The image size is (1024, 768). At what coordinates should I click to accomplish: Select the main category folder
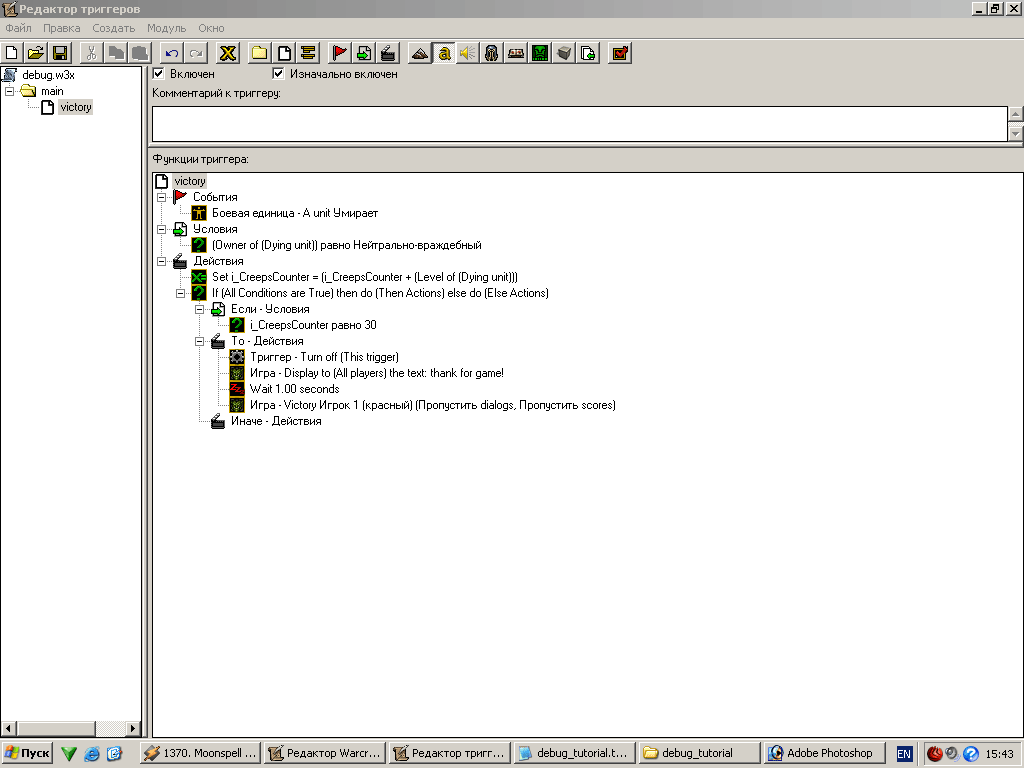pos(52,91)
